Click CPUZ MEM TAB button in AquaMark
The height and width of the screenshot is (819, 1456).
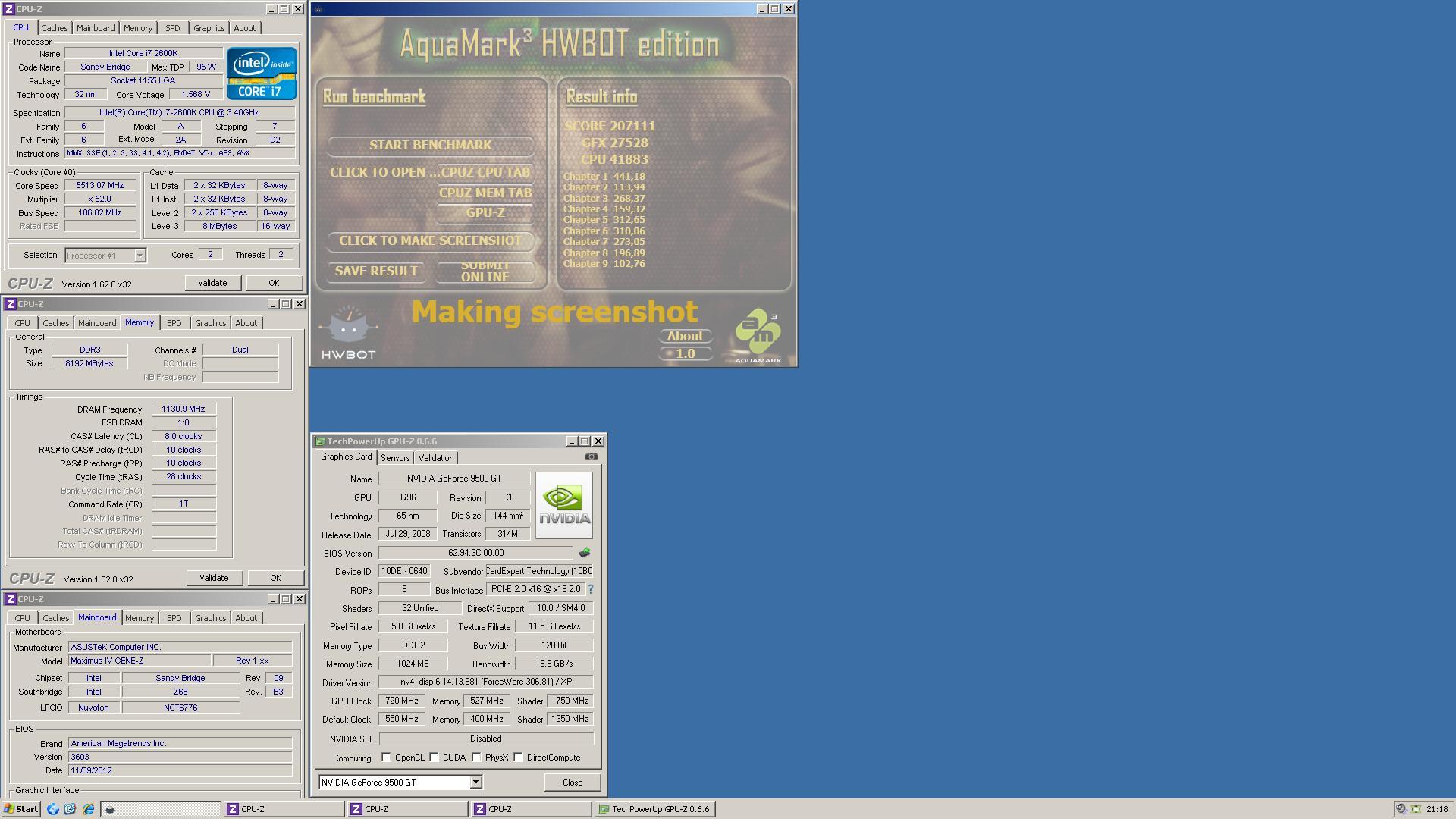[x=485, y=193]
